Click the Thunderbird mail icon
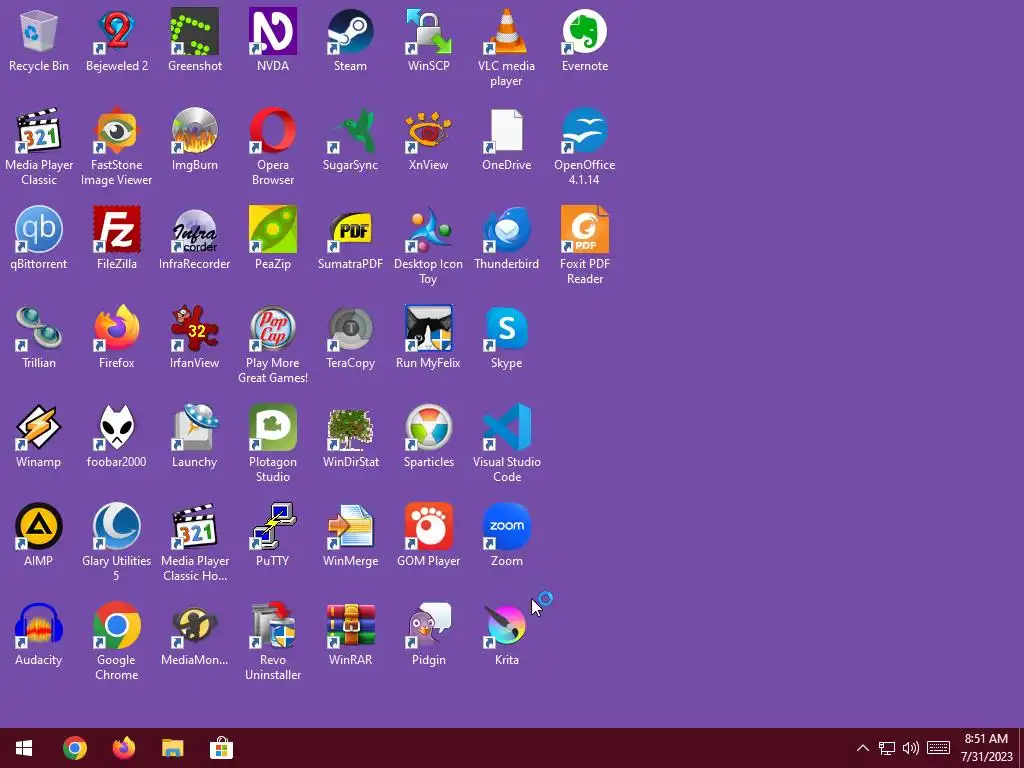The image size is (1024, 768). pos(506,230)
